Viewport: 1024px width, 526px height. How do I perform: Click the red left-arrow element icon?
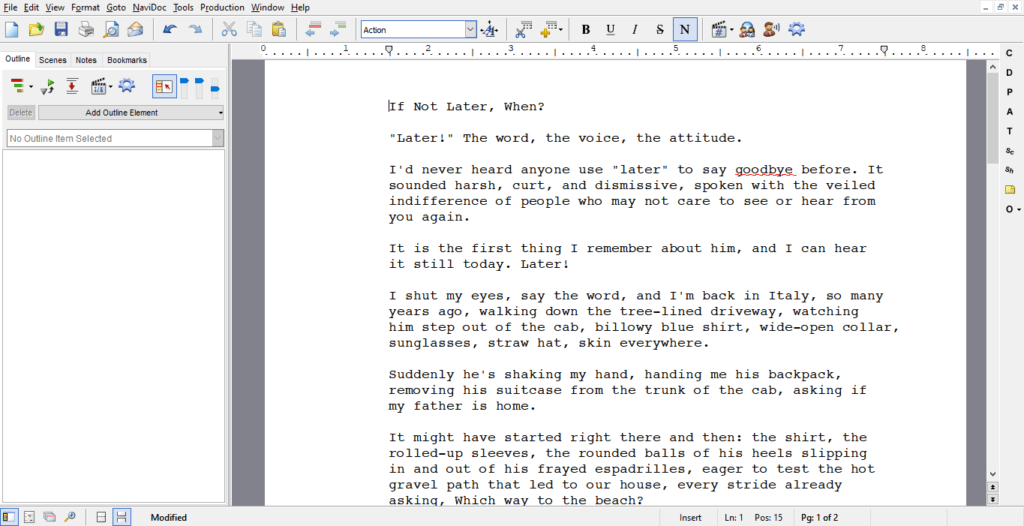(313, 29)
